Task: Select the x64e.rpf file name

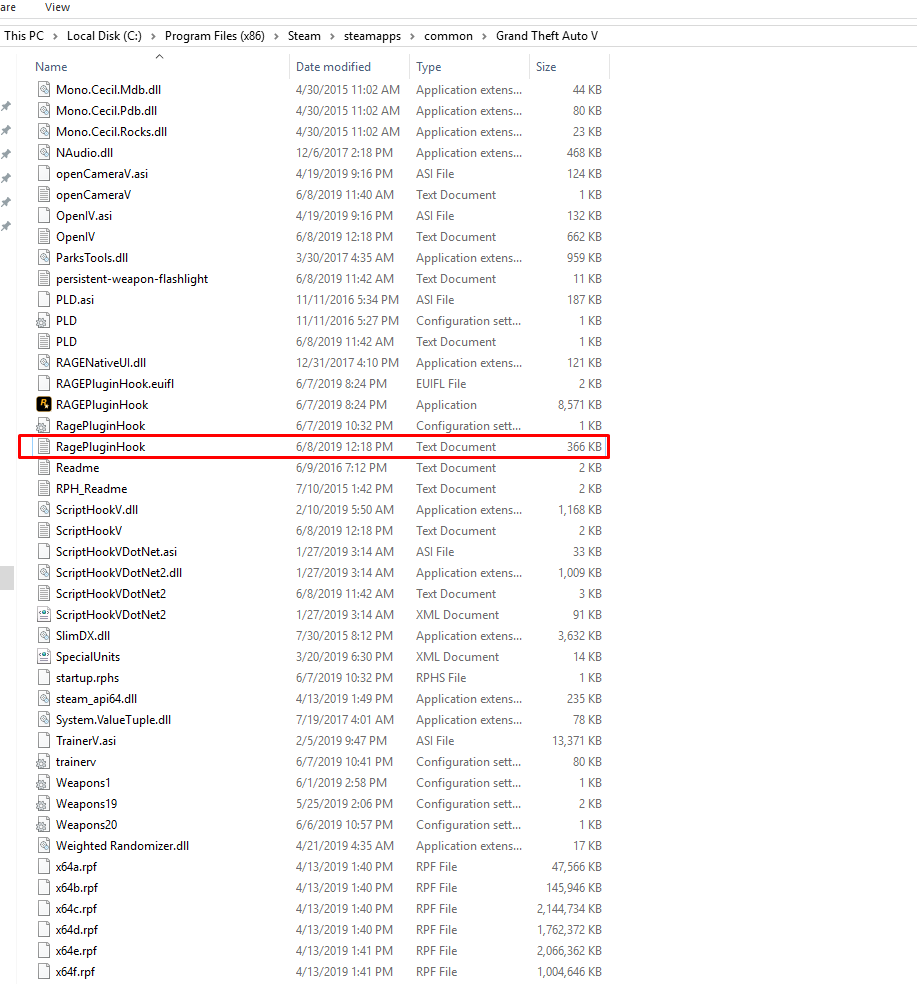Action: tap(77, 951)
